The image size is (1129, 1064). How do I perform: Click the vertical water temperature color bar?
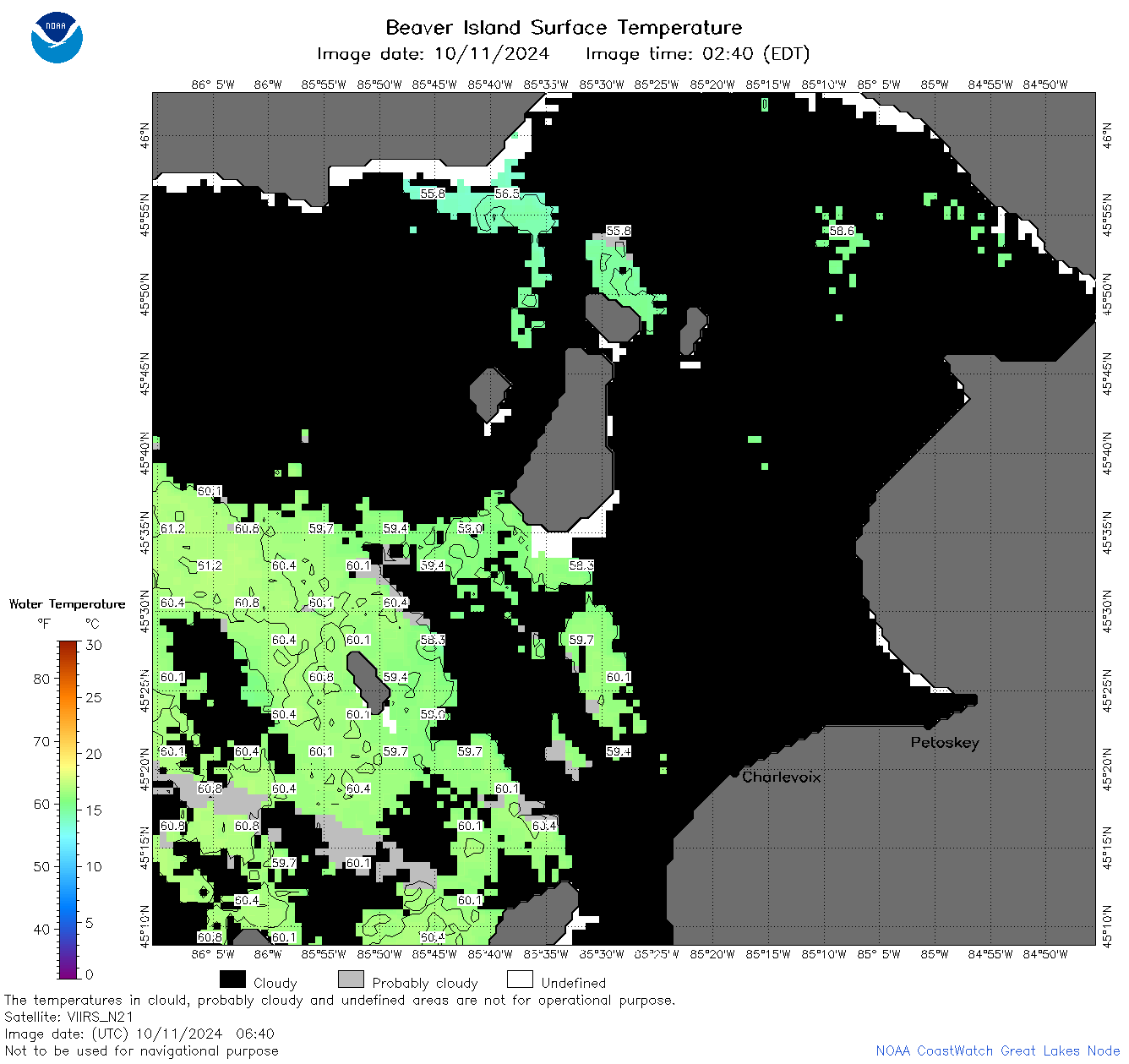click(68, 808)
